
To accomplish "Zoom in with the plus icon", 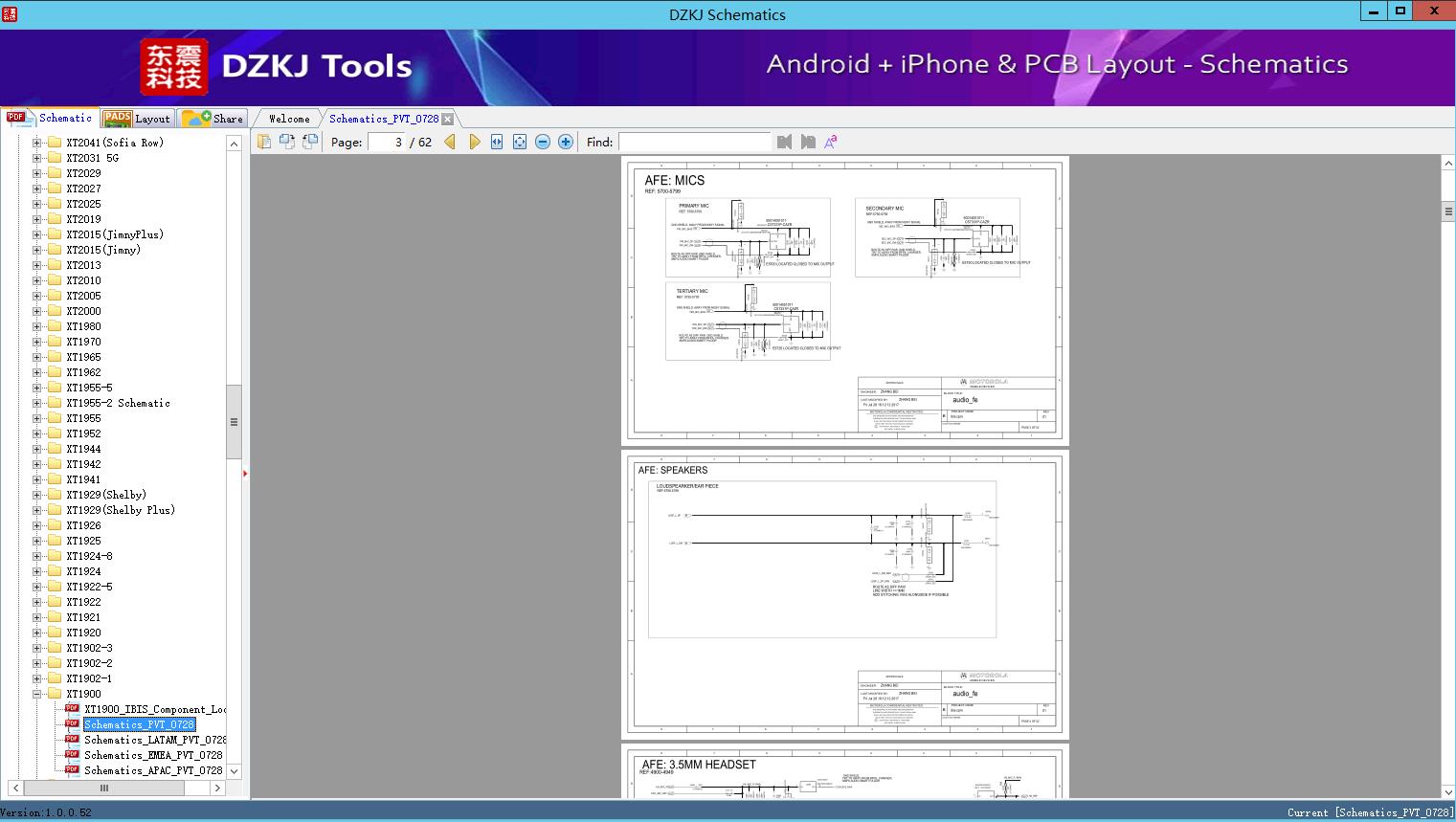I will pyautogui.click(x=566, y=142).
